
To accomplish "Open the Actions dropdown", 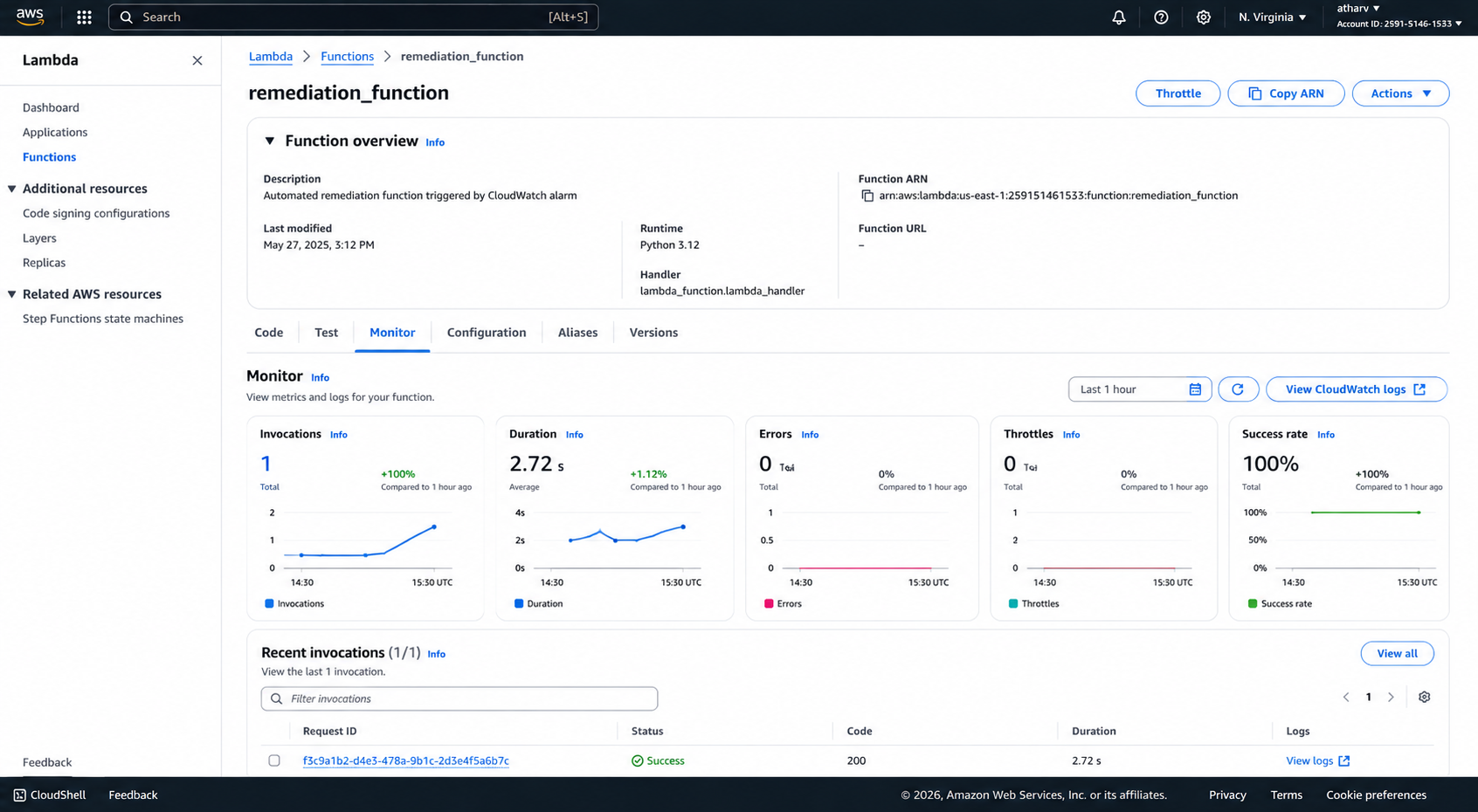I will tap(1400, 93).
